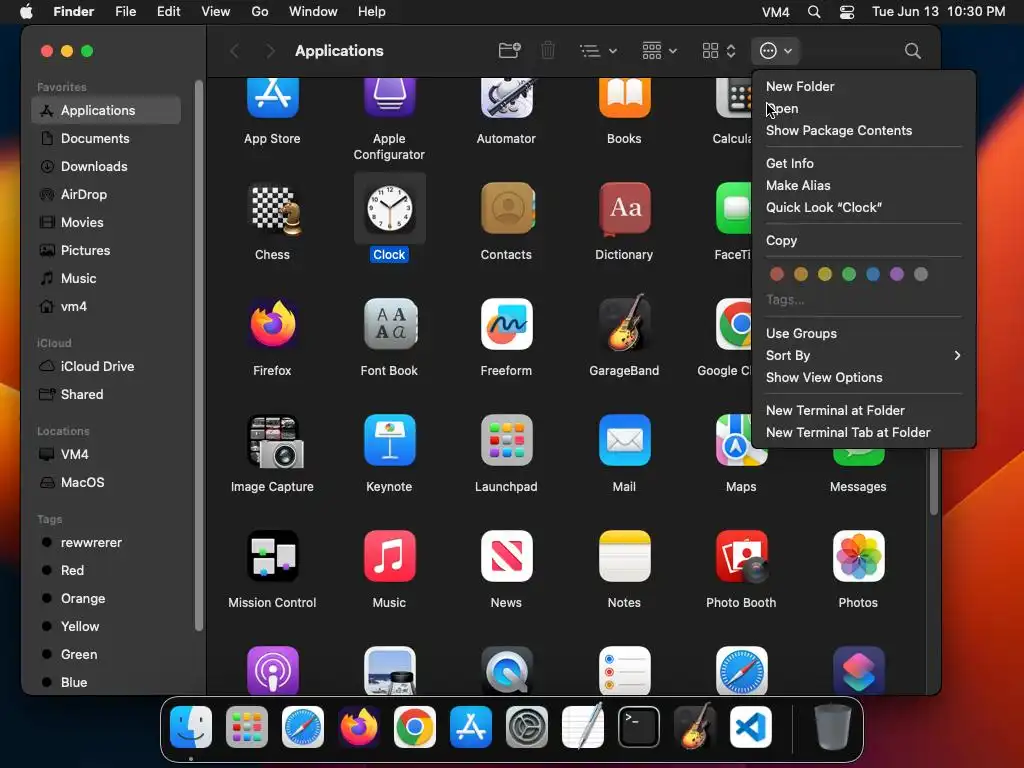Select the Orange tag in sidebar

coord(106,598)
